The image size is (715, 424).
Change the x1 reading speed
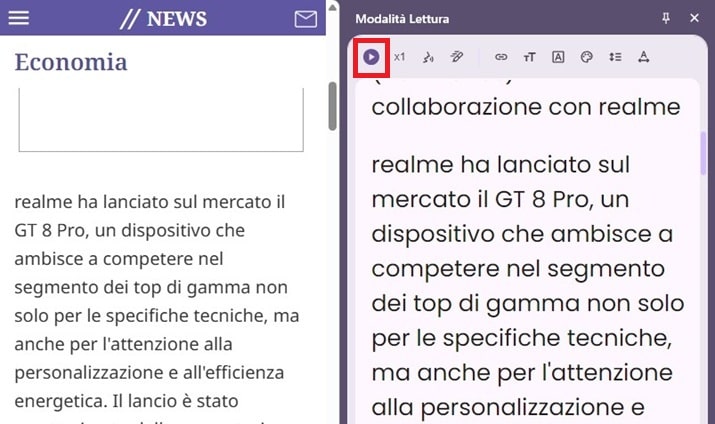coord(399,57)
